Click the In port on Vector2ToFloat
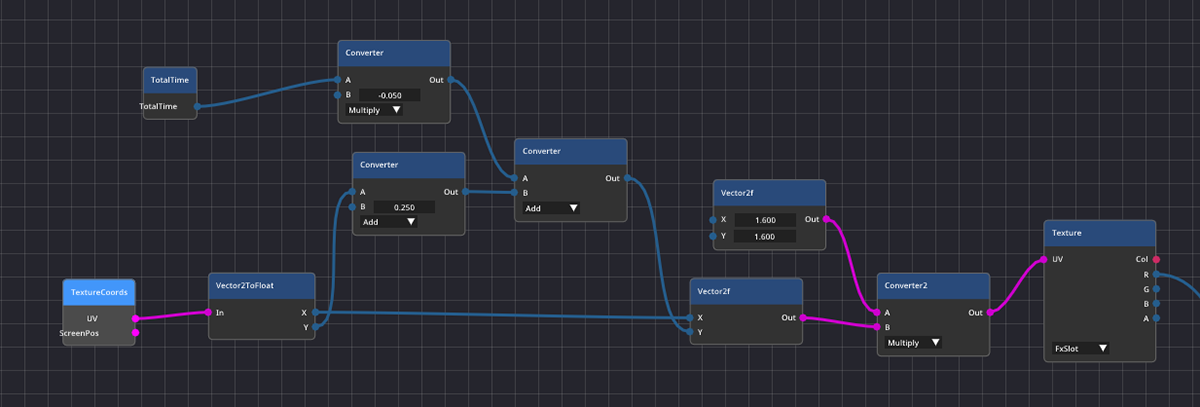Viewport: 1200px width, 407px height. (209, 312)
